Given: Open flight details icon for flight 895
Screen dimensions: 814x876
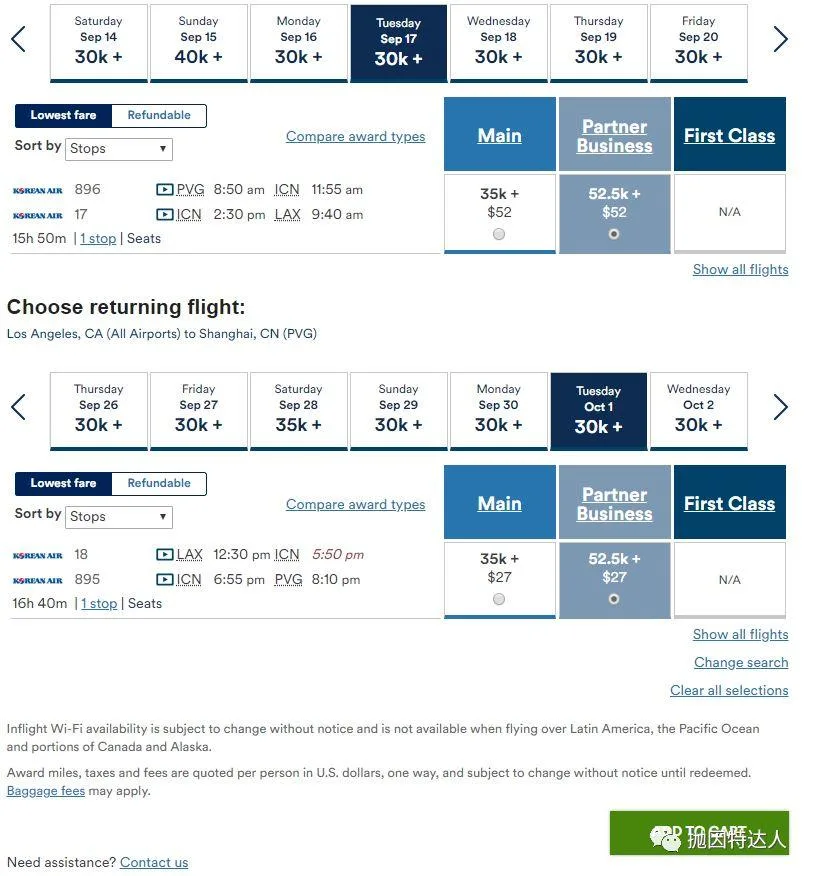Looking at the screenshot, I should [165, 579].
